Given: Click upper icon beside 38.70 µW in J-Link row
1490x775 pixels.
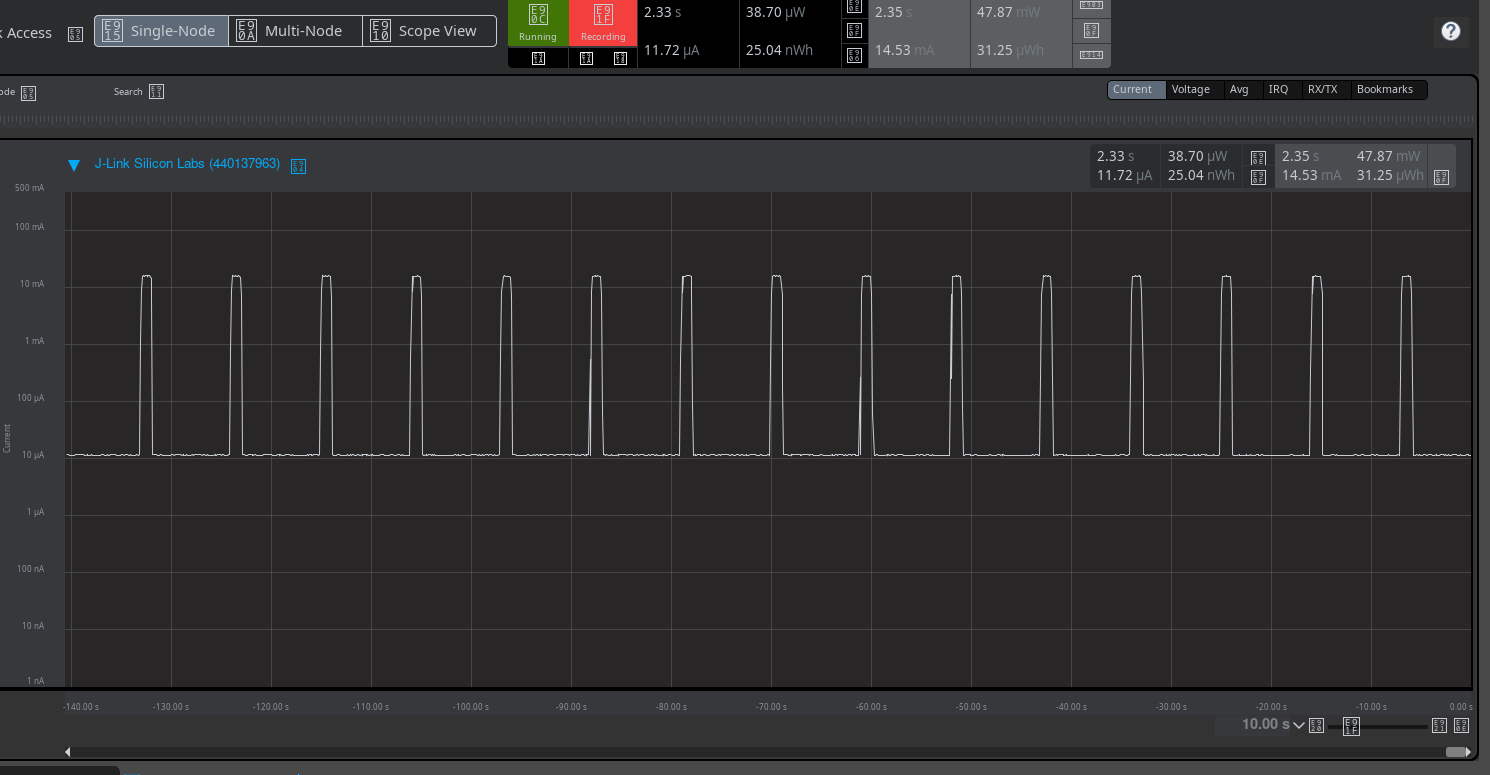Looking at the screenshot, I should tap(1258, 158).
